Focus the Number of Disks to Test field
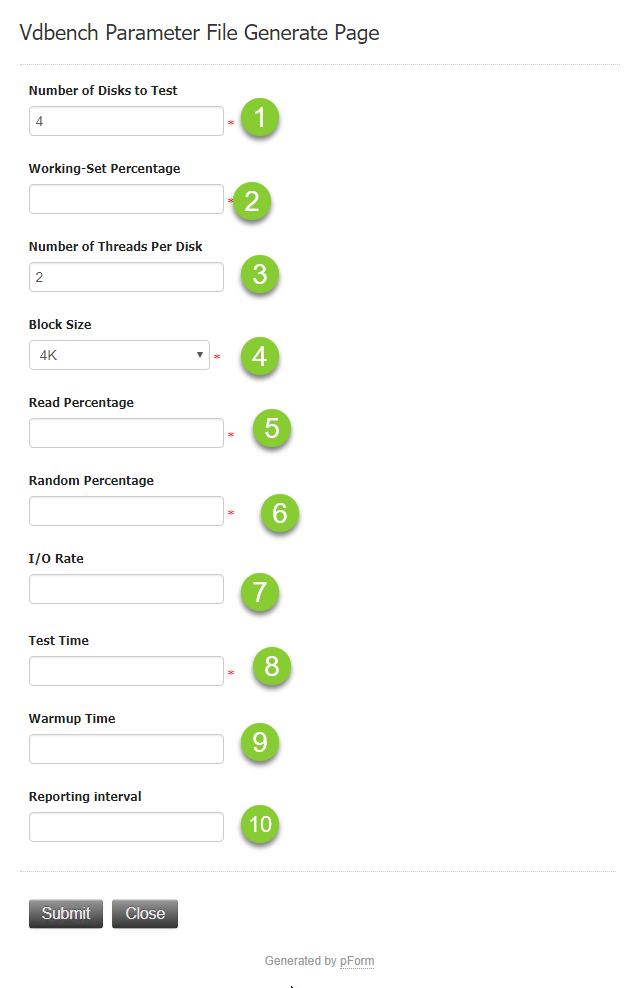Viewport: 640px width, 988px height. 126,121
